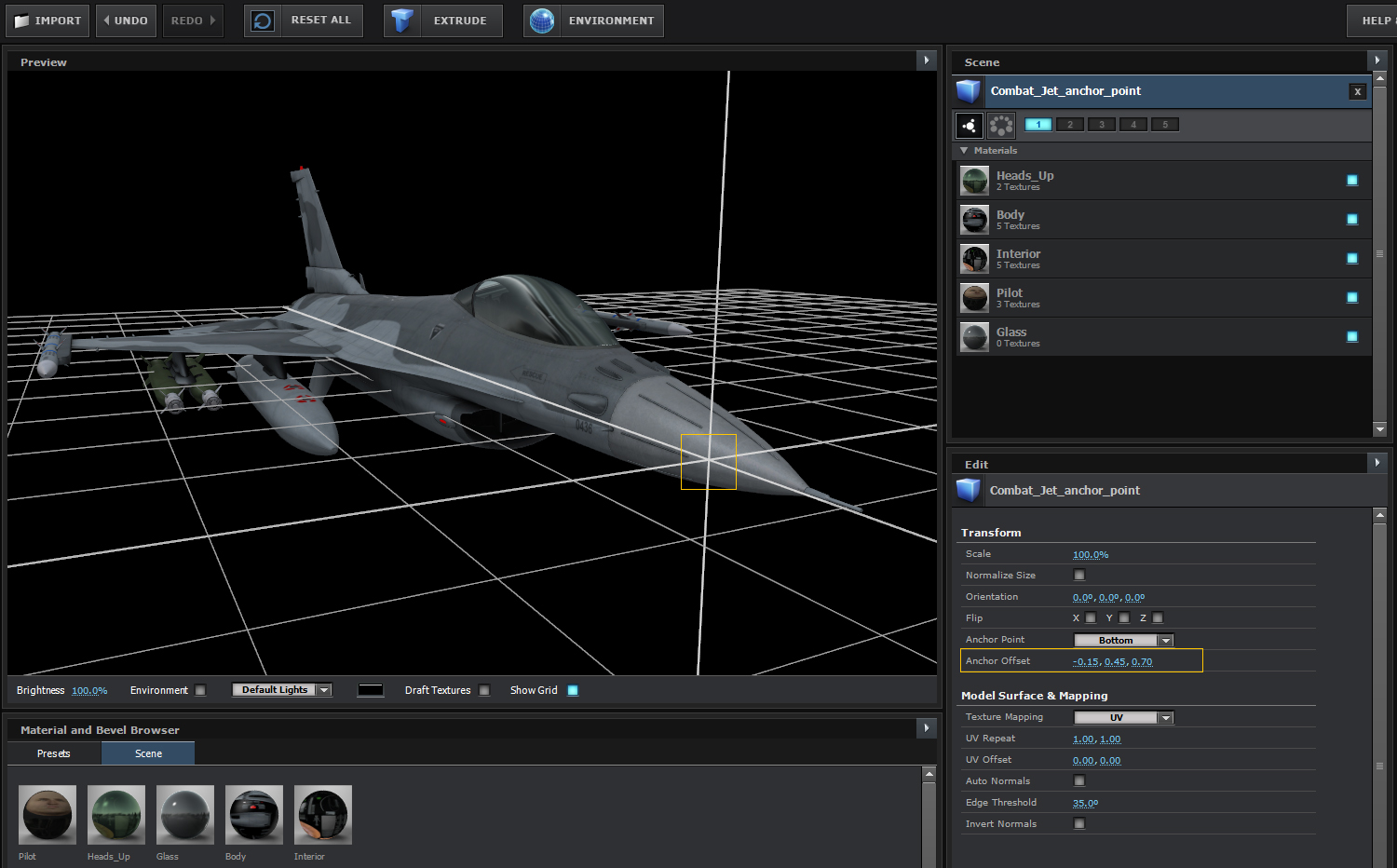Click the Undo button
Image resolution: width=1397 pixels, height=868 pixels.
[x=126, y=20]
